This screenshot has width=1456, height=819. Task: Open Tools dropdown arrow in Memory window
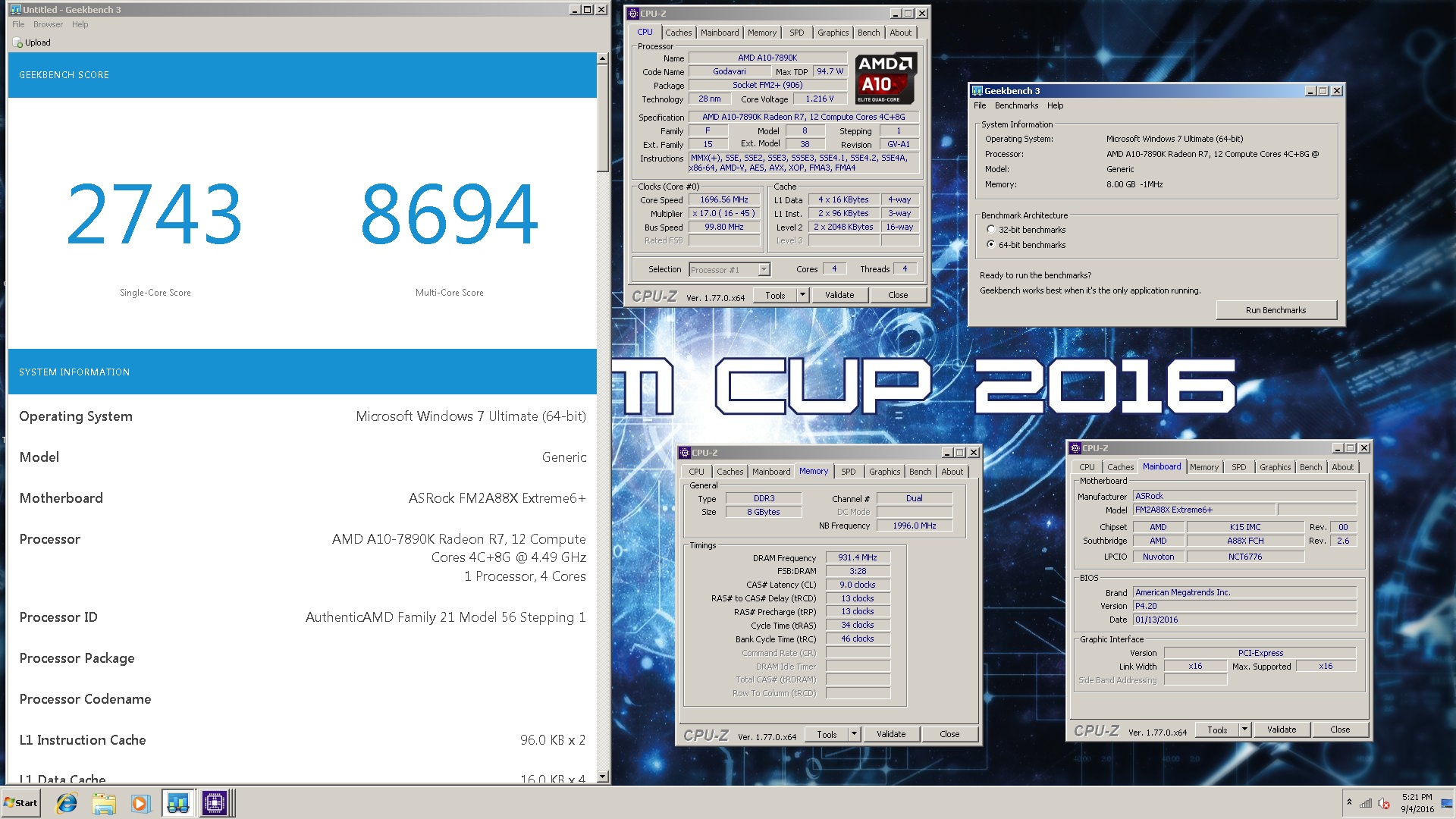[854, 734]
